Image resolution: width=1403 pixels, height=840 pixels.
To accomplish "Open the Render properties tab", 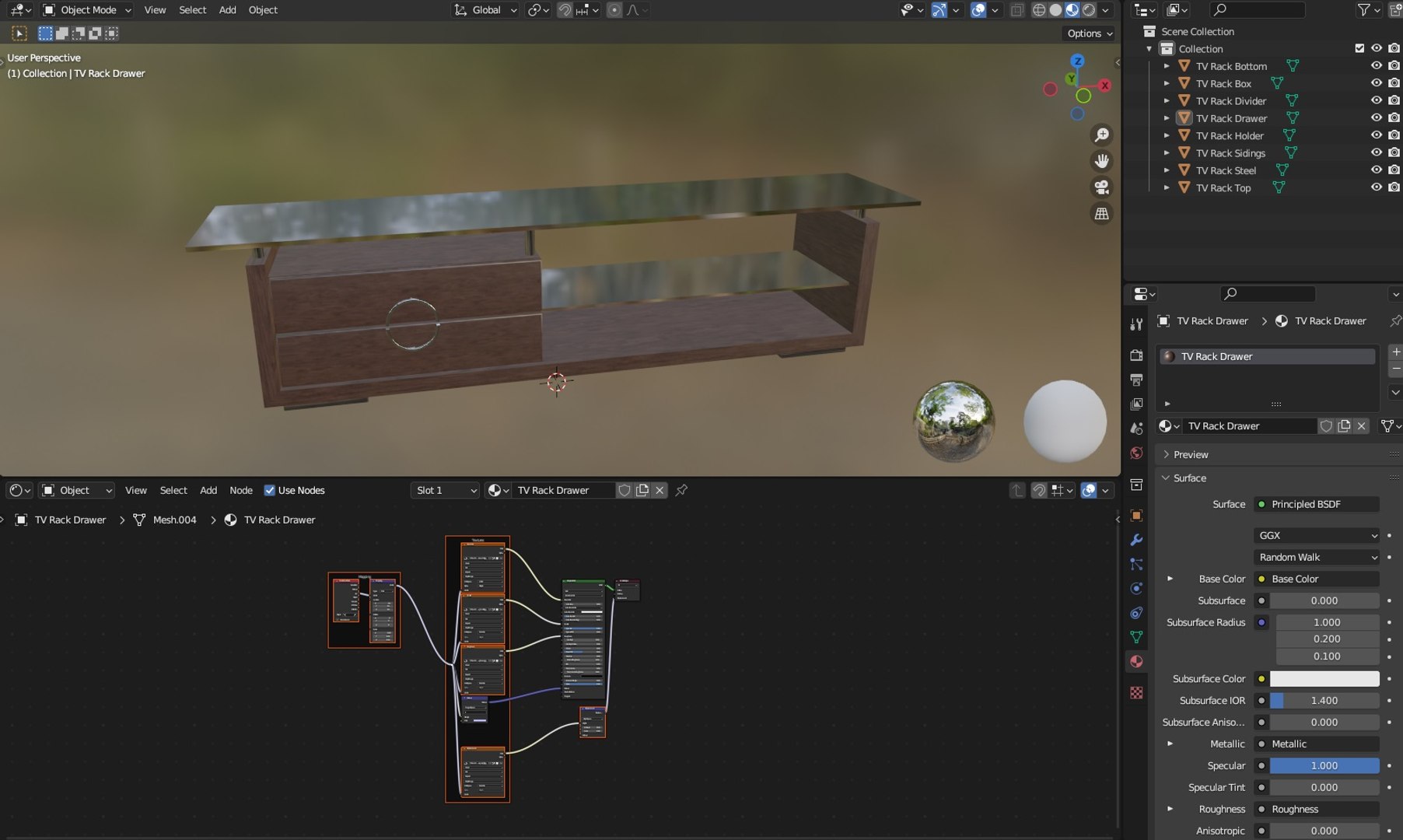I will [1136, 355].
